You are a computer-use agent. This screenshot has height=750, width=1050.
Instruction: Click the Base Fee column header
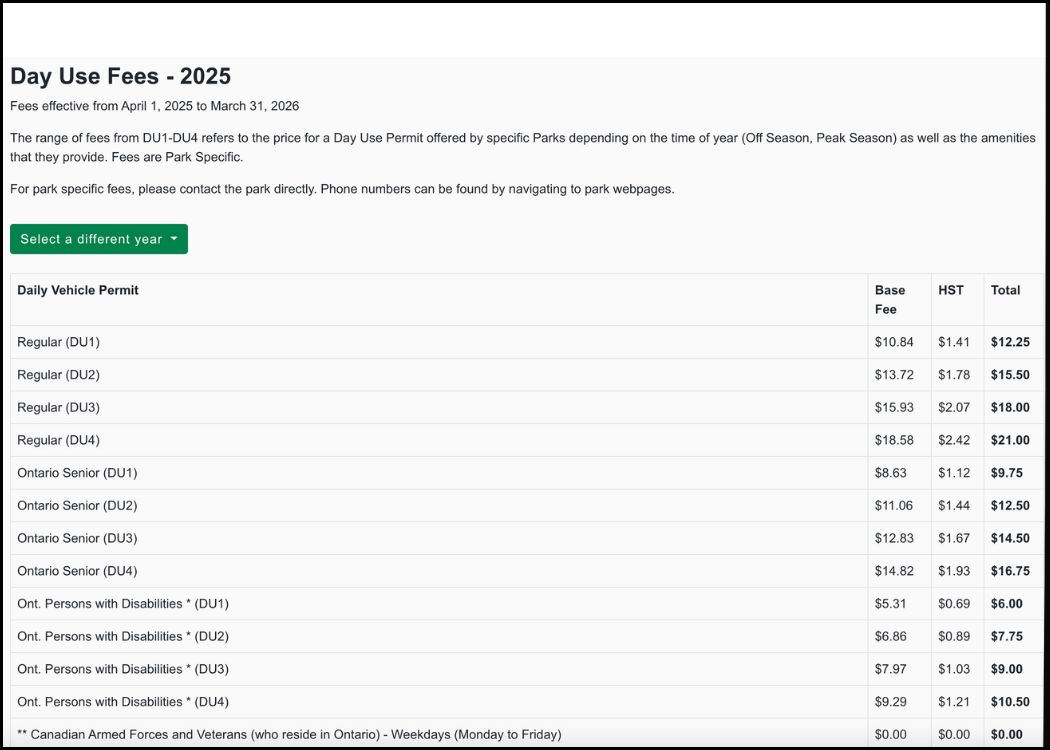coord(890,299)
